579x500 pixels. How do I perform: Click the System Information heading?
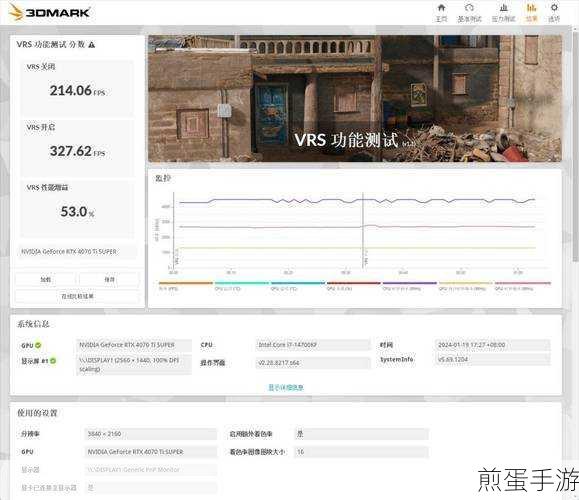(x=33, y=324)
